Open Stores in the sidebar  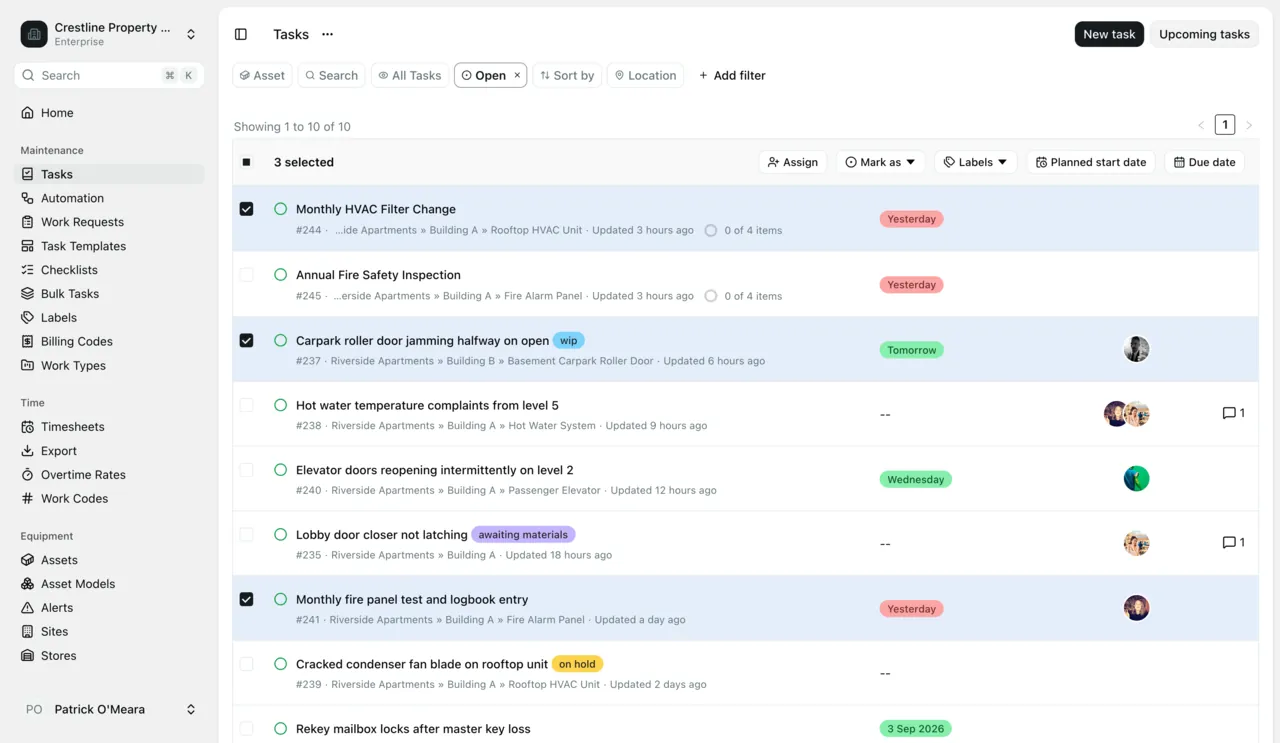tap(109, 656)
